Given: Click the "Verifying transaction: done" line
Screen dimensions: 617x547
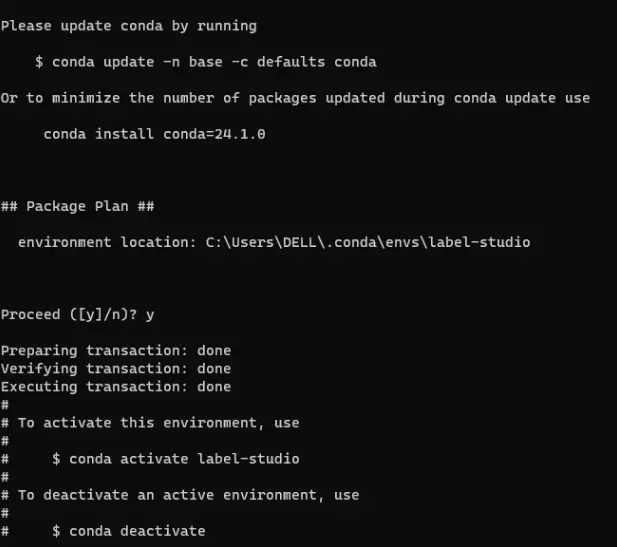Looking at the screenshot, I should [116, 369].
